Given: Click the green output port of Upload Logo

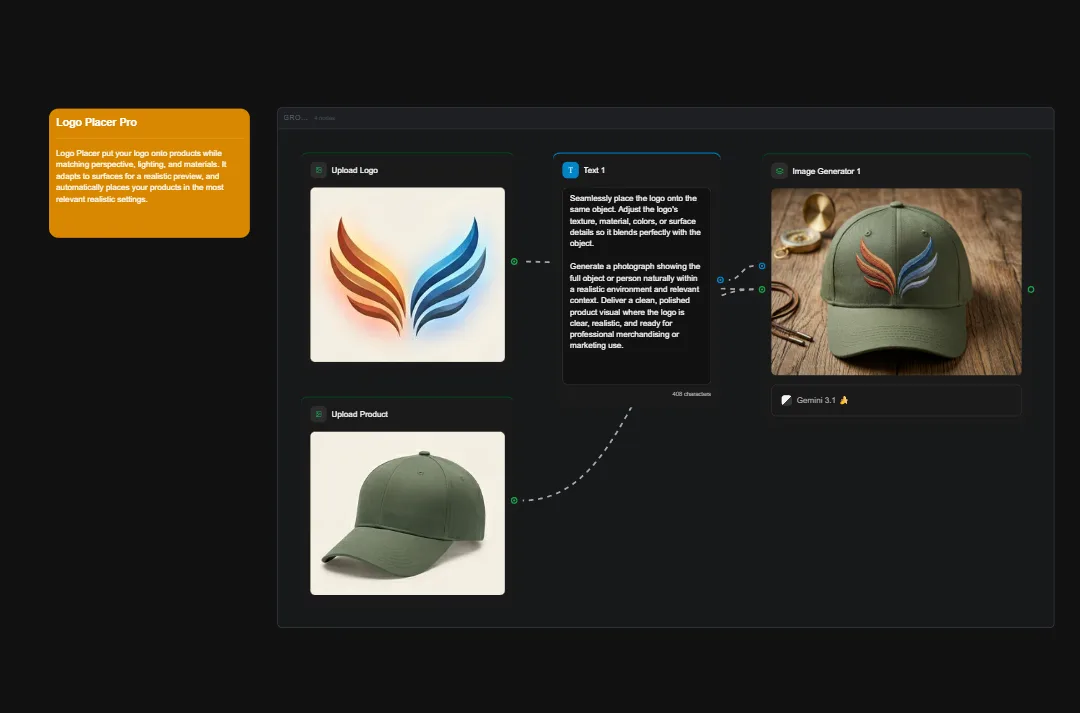Looking at the screenshot, I should 514,261.
